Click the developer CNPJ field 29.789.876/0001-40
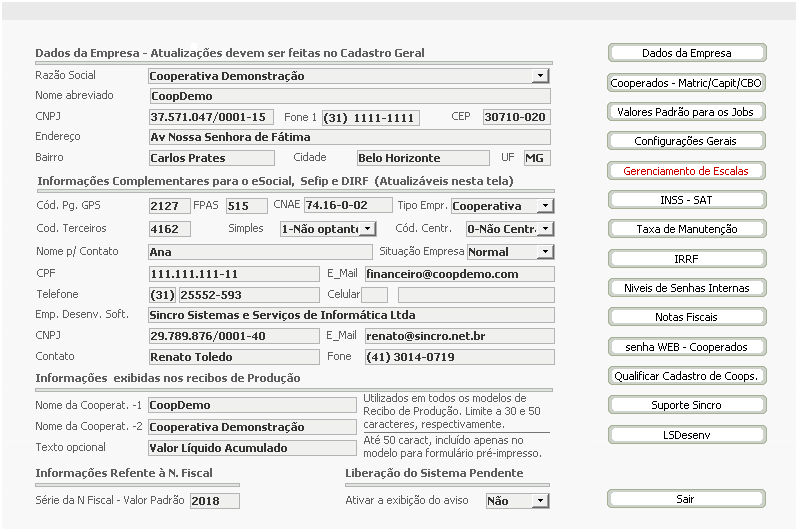The image size is (798, 532). [x=235, y=336]
